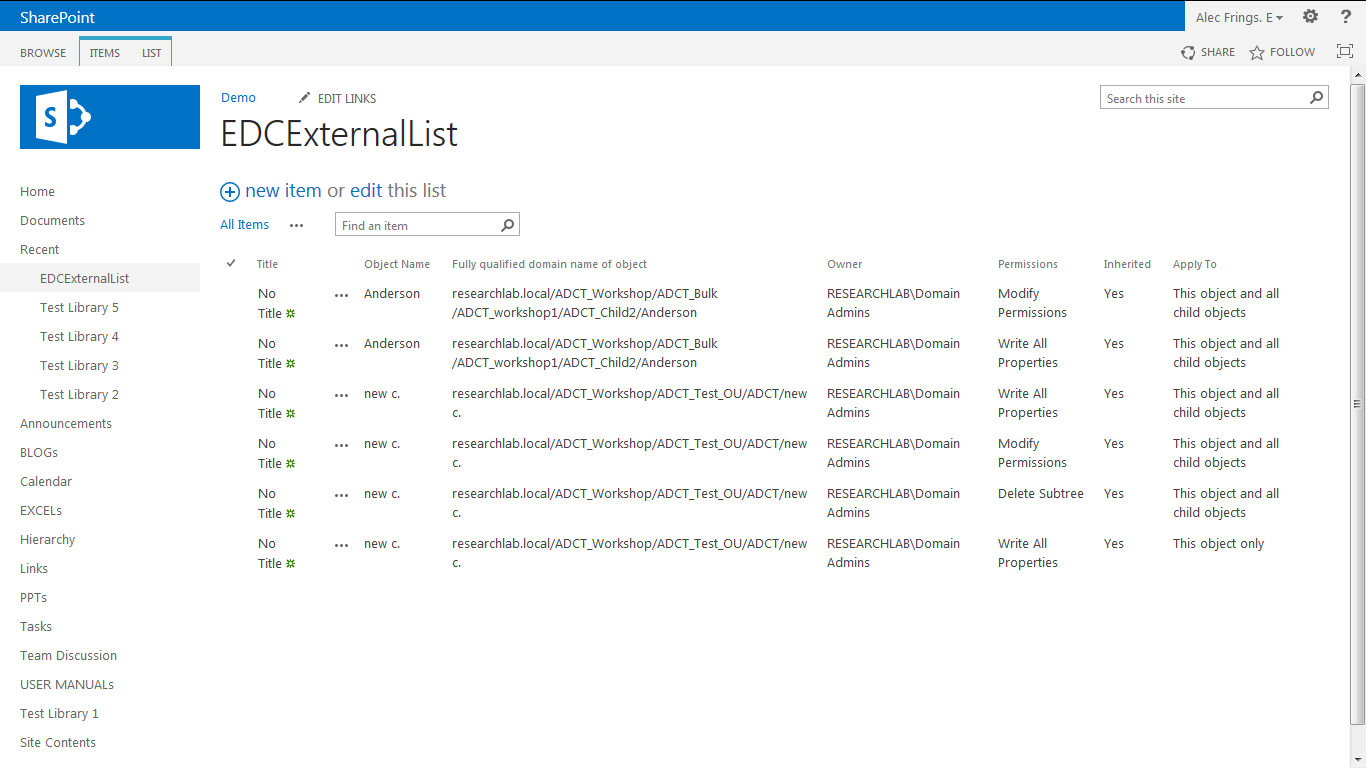Open Tasks in the left navigation
The width and height of the screenshot is (1366, 768).
pyautogui.click(x=36, y=626)
